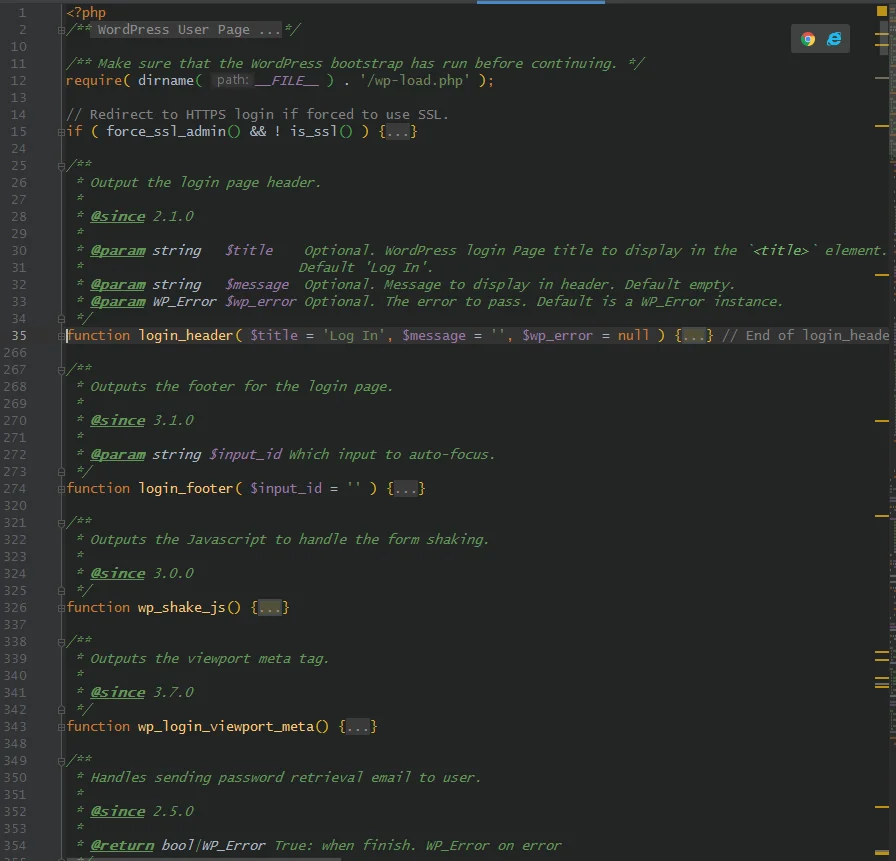The image size is (896, 861).
Task: Click the @since 3.7.0 tag
Action: [118, 692]
